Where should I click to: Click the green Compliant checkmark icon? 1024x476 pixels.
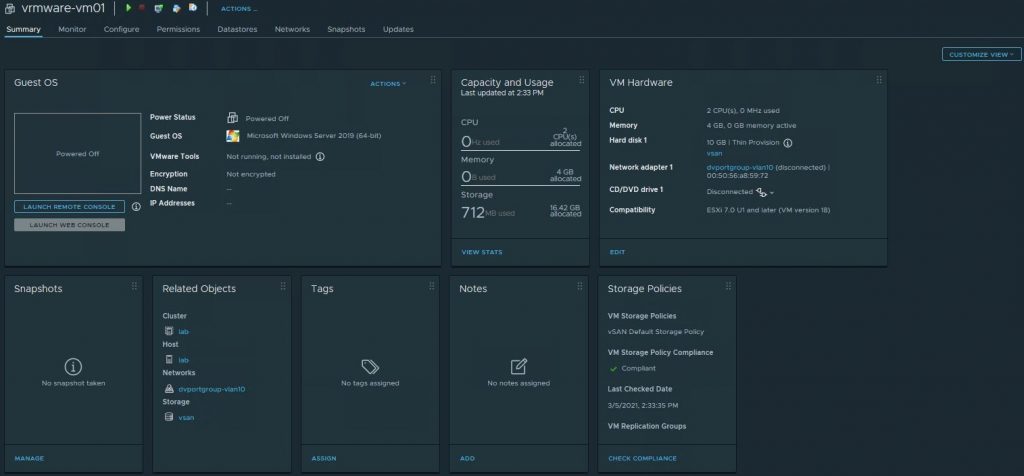[613, 369]
